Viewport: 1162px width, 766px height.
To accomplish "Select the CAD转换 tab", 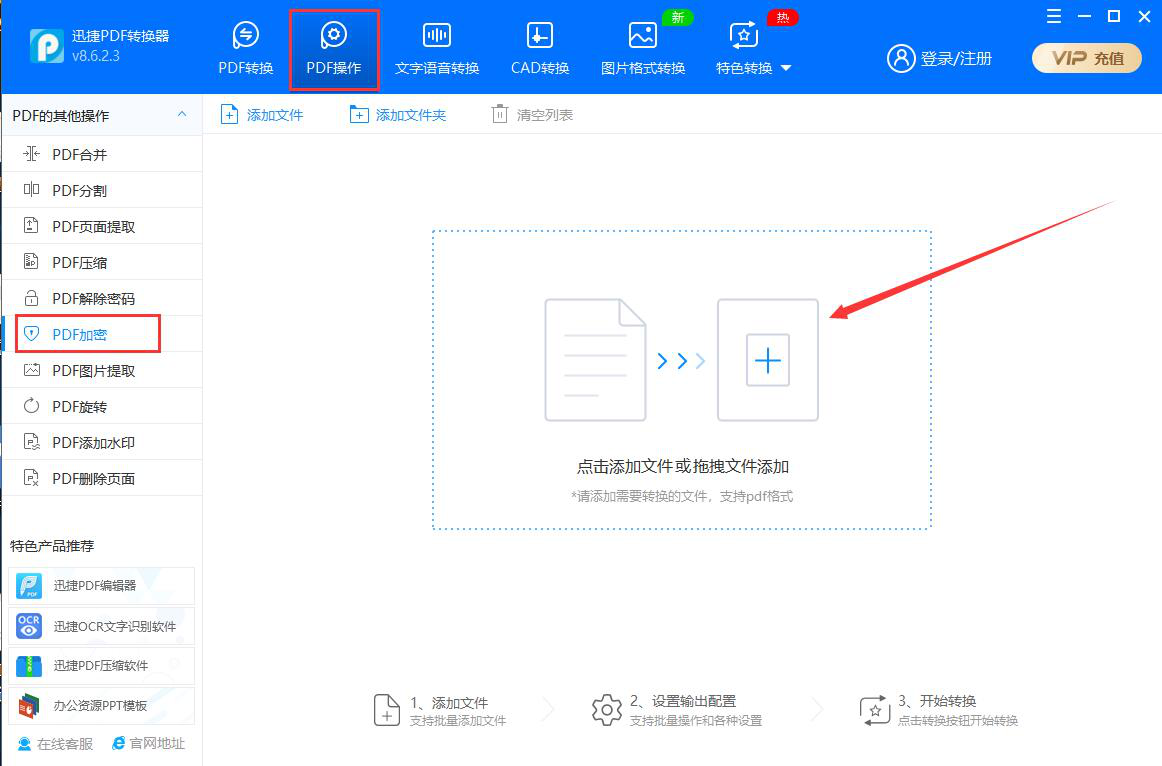I will pos(540,49).
